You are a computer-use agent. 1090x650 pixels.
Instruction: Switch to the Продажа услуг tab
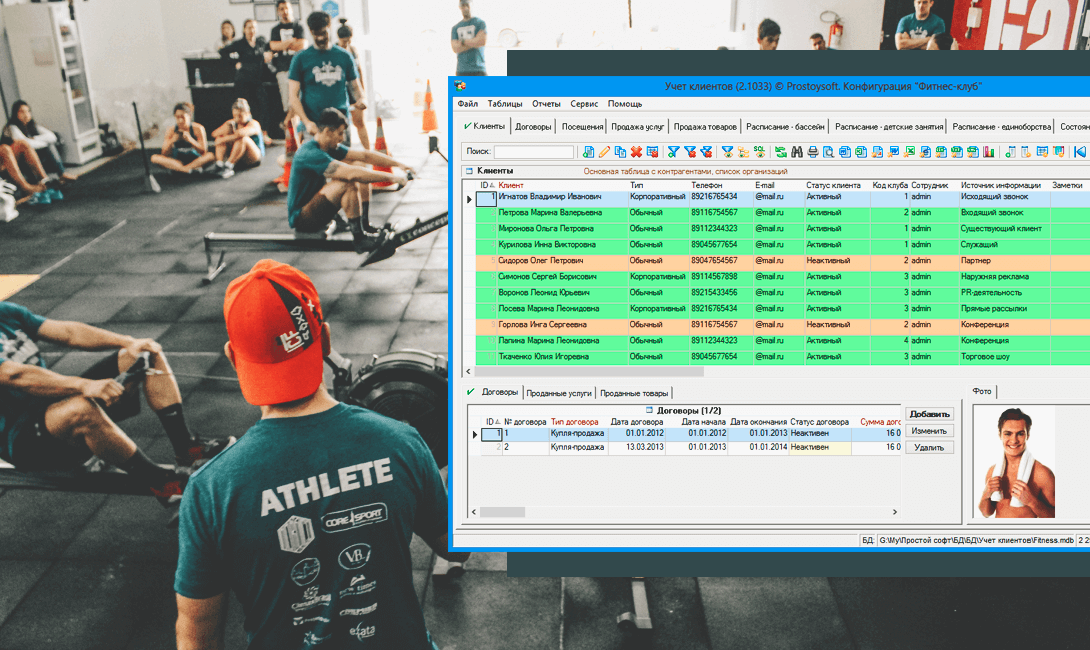click(637, 127)
